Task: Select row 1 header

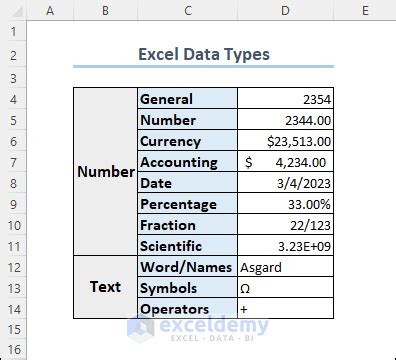Action: pos(13,32)
